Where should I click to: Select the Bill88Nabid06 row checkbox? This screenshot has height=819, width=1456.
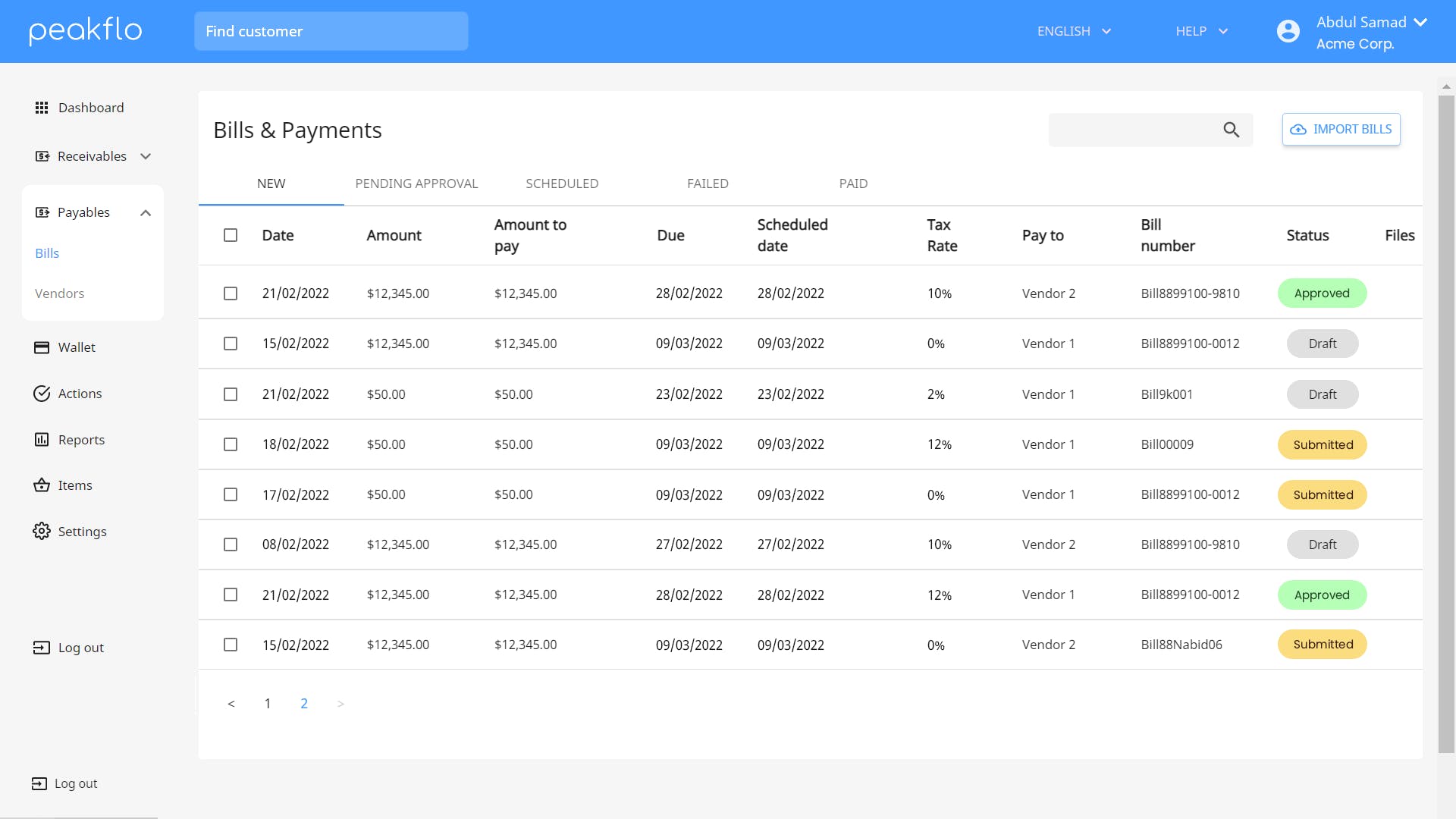231,645
